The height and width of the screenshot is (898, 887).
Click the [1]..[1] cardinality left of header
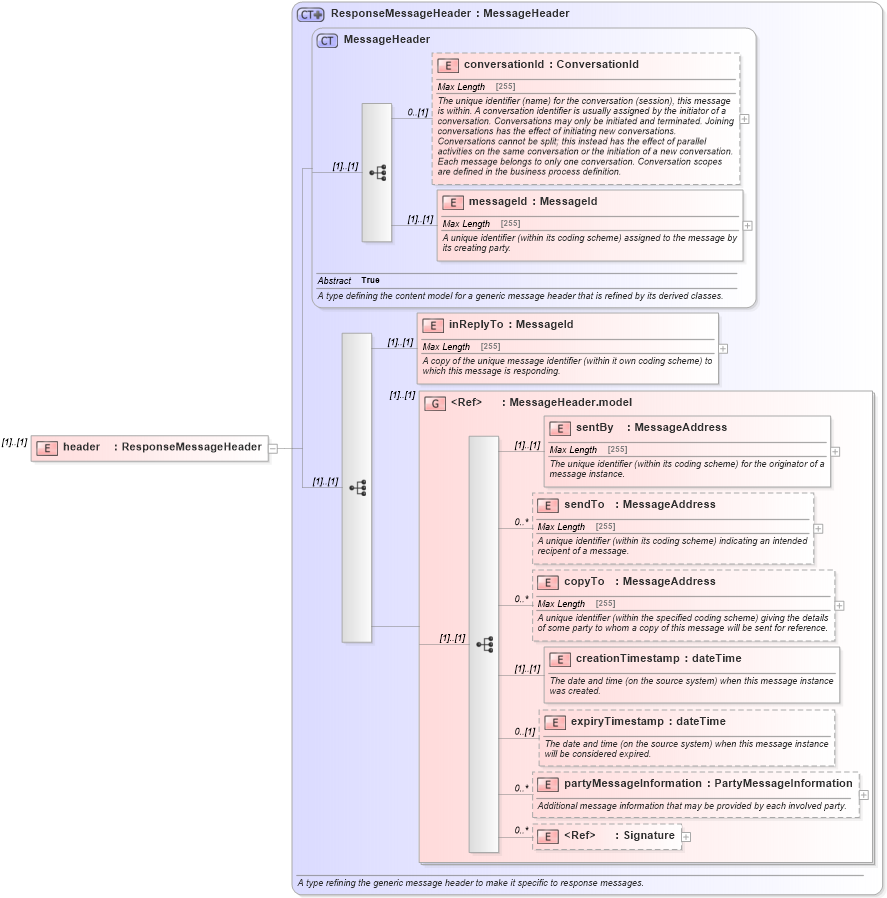[x=14, y=442]
